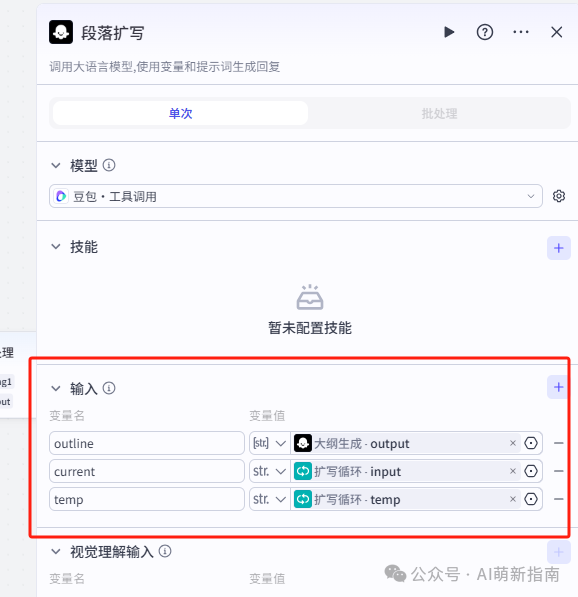This screenshot has width=578, height=597.
Task: Clear the 大纲生成 - output reference
Action: pyautogui.click(x=513, y=443)
